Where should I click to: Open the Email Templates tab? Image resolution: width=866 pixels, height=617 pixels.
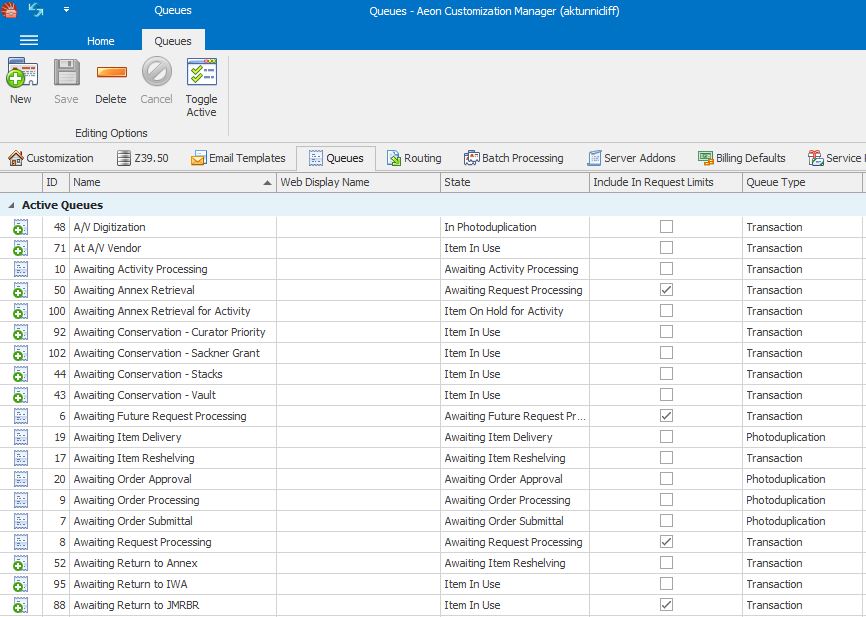click(x=238, y=158)
